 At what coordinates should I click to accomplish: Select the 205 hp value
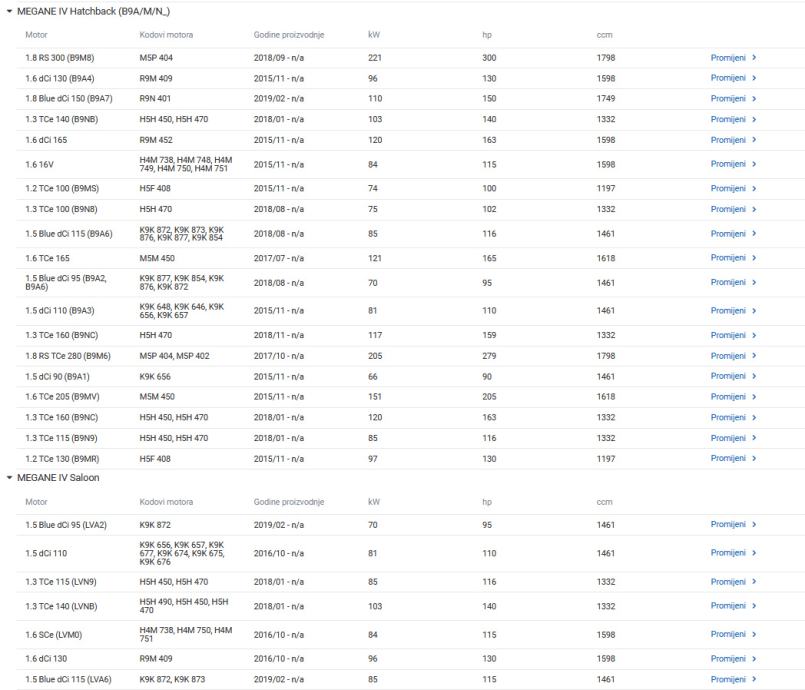489,397
